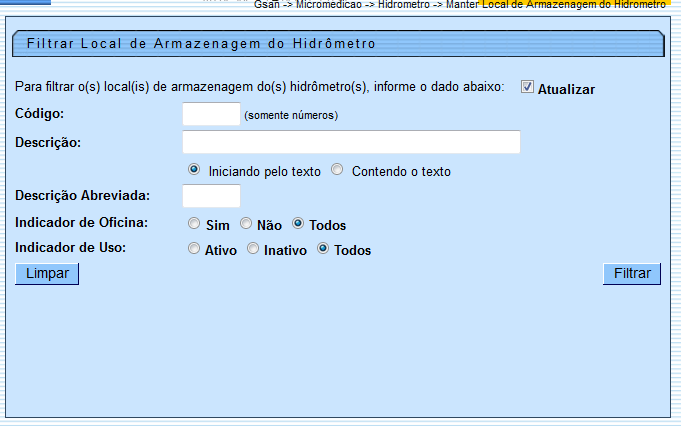Viewport: 681px width, 426px height.
Task: Set Indicador de Oficina to Não
Action: click(x=246, y=224)
